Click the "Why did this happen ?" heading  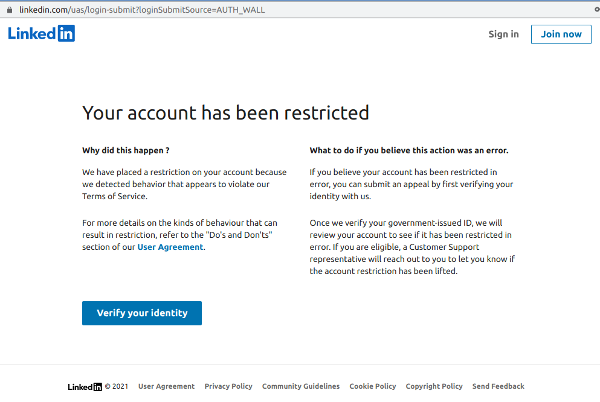(x=126, y=150)
